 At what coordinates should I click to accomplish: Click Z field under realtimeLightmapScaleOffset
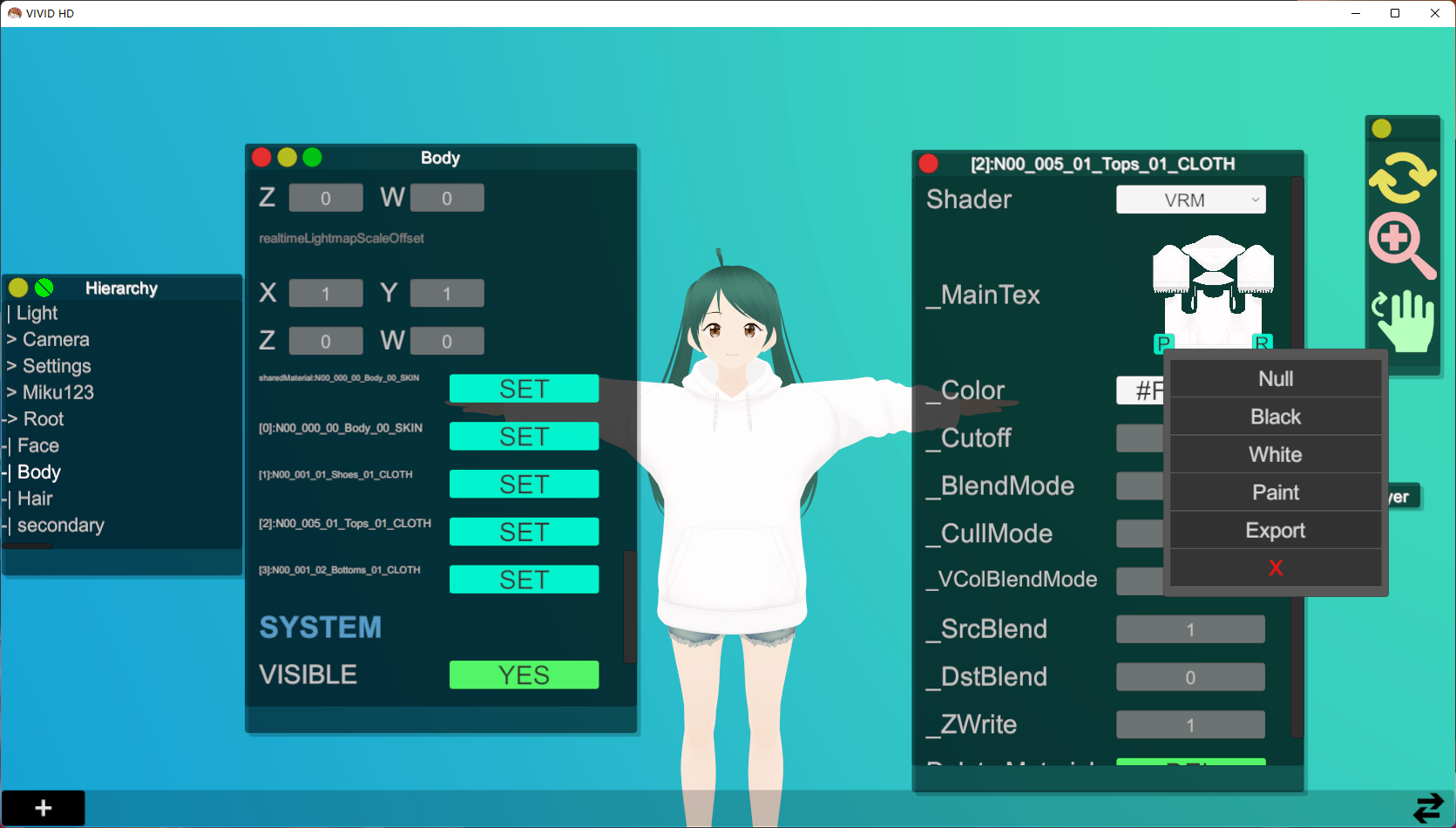coord(326,341)
